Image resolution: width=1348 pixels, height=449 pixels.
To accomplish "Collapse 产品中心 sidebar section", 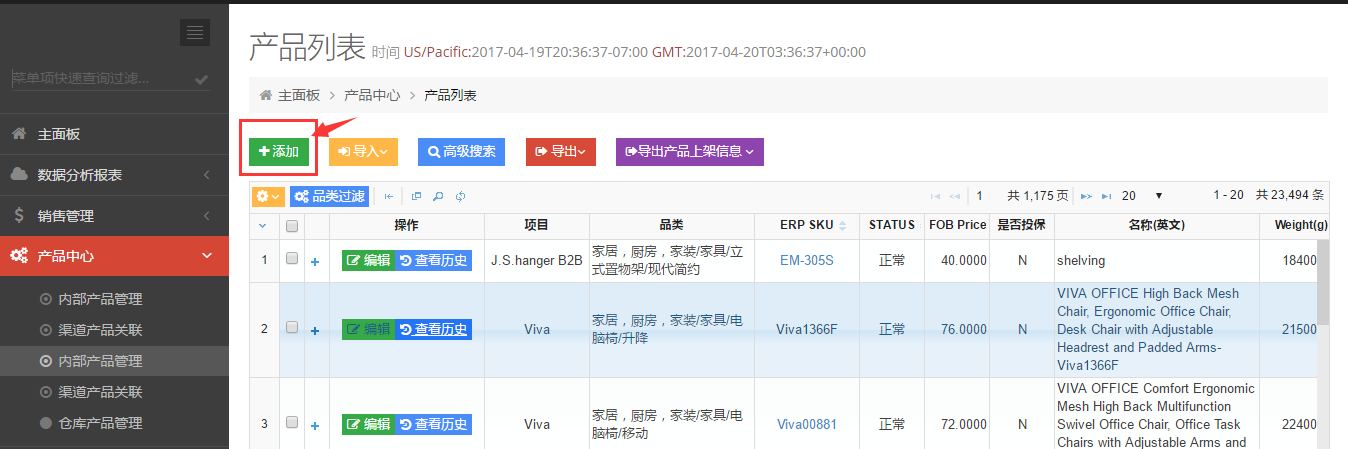I will [x=114, y=256].
